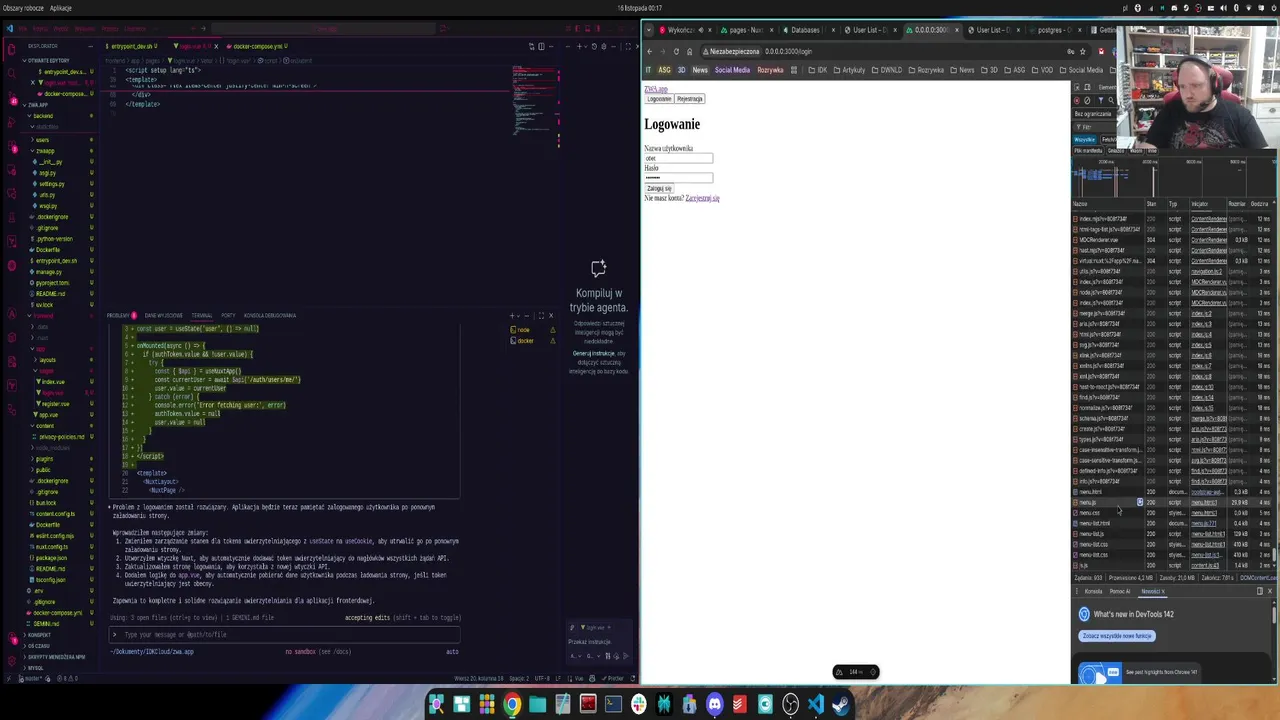Toggle DevTools device toolbar
The height and width of the screenshot is (720, 1280).
click(x=1087, y=87)
